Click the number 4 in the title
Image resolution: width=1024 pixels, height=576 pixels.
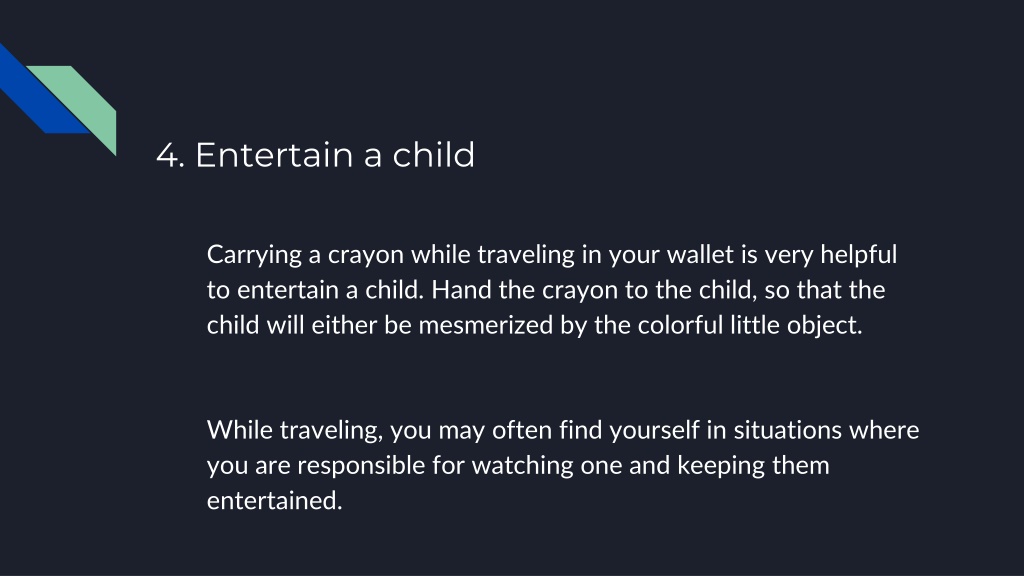168,156
